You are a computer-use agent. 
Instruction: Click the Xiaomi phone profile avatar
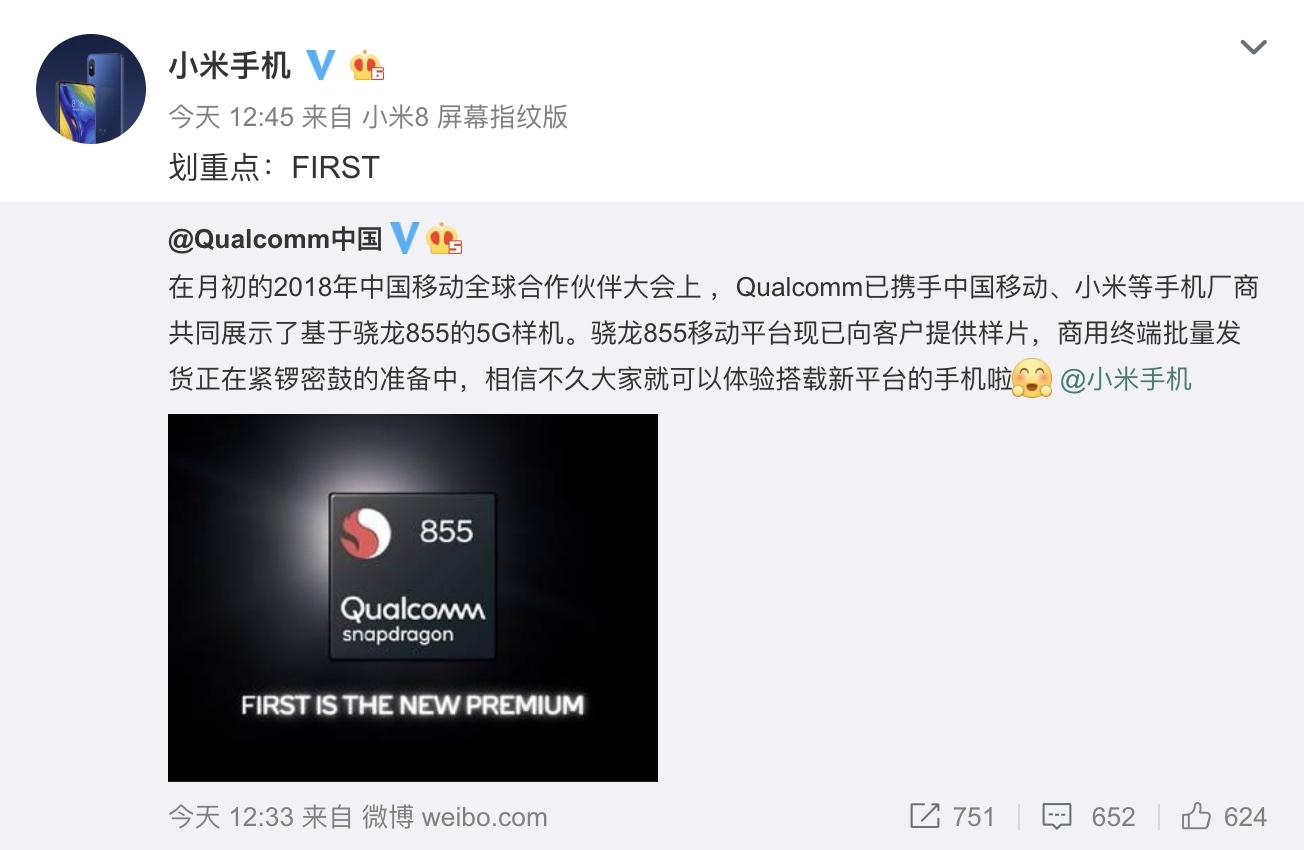pyautogui.click(x=91, y=89)
